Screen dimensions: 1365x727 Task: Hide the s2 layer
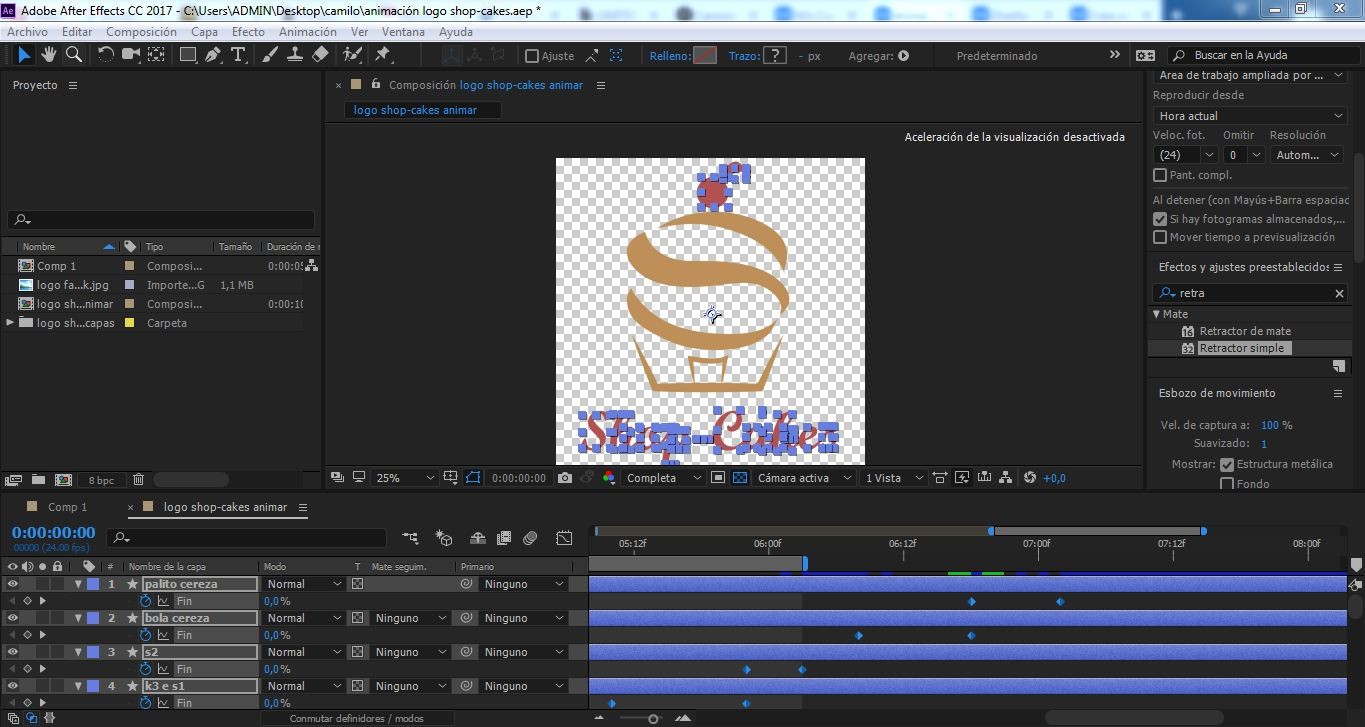click(13, 652)
